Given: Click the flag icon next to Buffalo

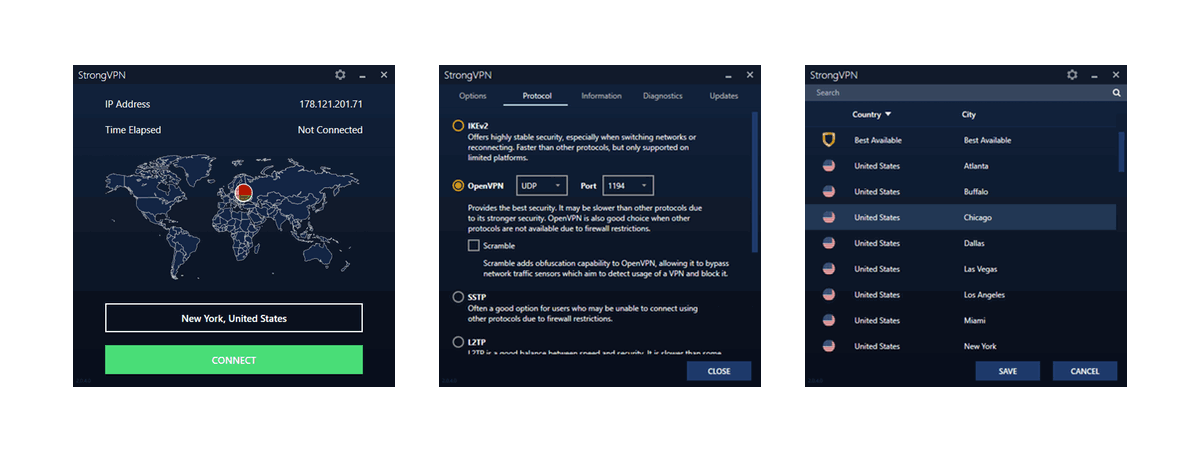Looking at the screenshot, I should [828, 192].
